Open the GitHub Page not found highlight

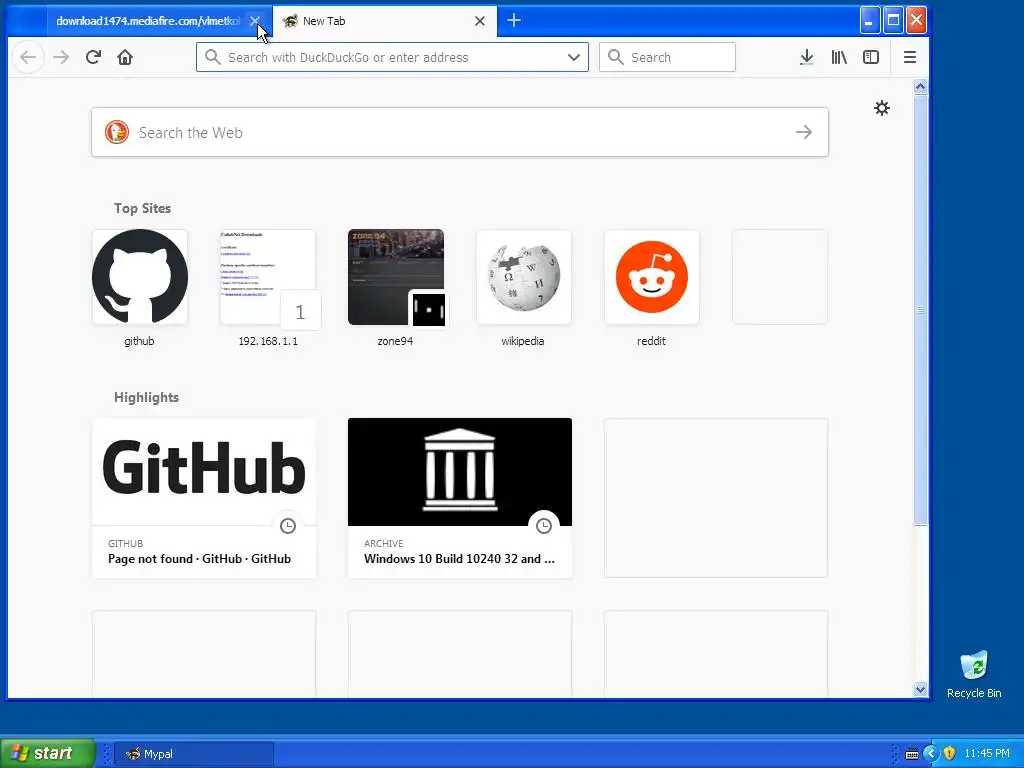[204, 498]
